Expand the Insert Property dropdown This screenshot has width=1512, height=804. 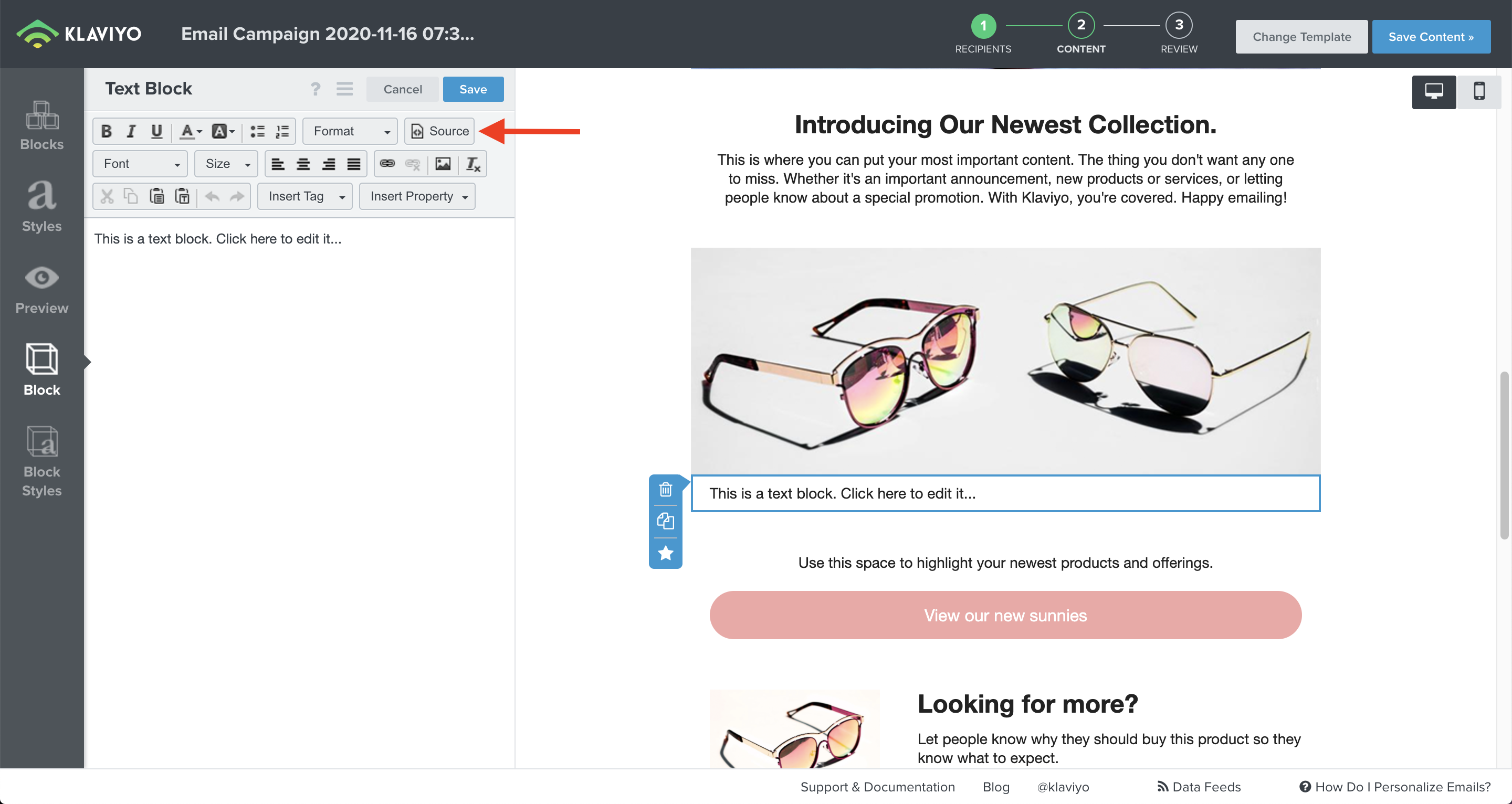click(417, 196)
